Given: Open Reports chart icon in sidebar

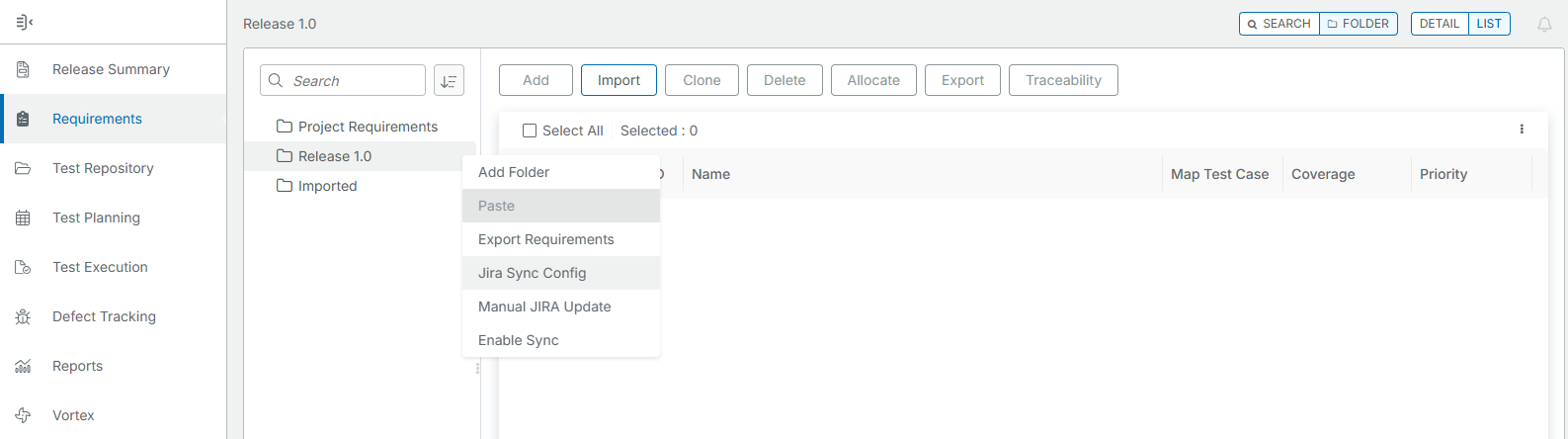Looking at the screenshot, I should pos(23,366).
